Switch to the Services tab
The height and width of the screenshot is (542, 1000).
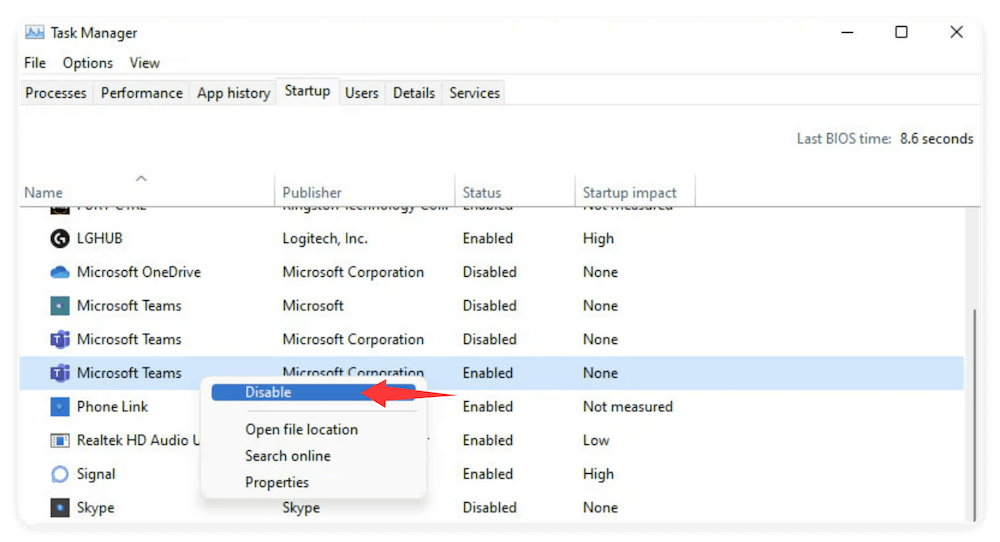[474, 93]
